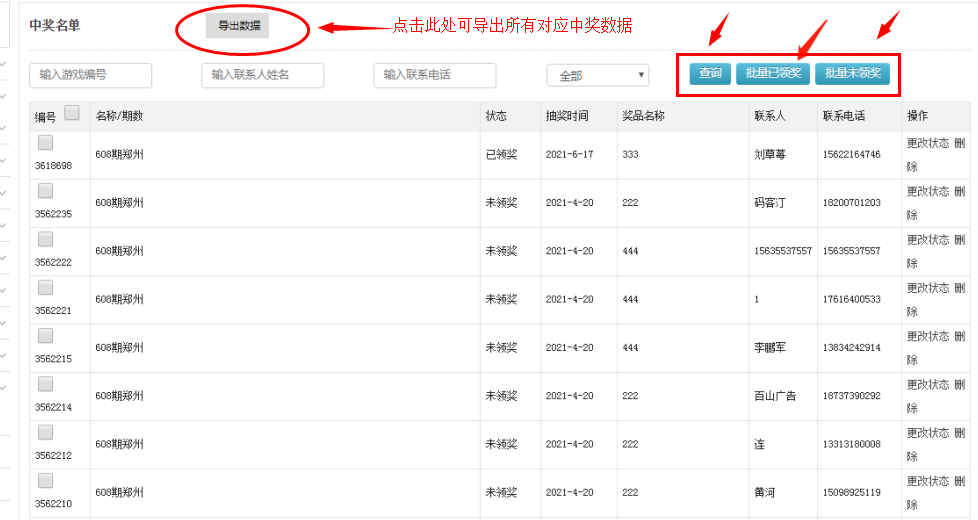Screen dimensions: 978x520
Task: Check the checkbox for record 3562215
Action: tap(46, 336)
